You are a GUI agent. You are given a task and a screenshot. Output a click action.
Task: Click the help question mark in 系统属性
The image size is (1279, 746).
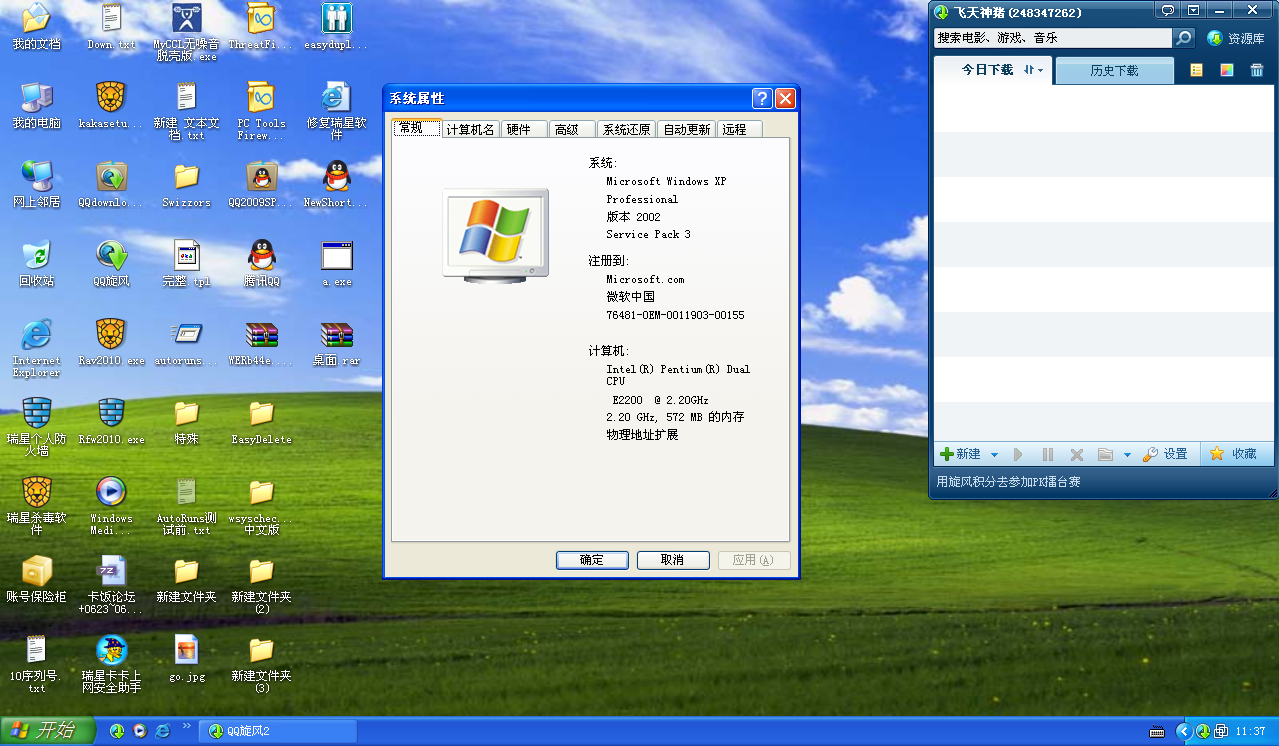tap(762, 98)
